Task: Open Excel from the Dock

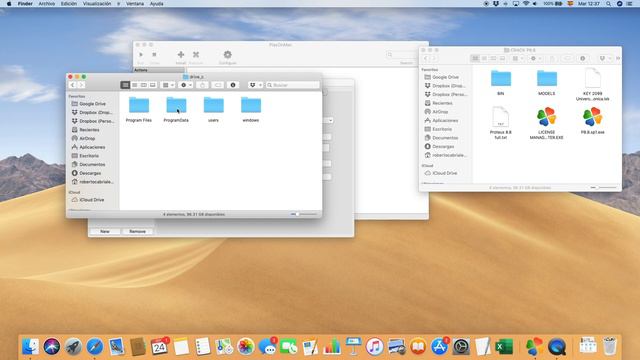Action: point(504,347)
